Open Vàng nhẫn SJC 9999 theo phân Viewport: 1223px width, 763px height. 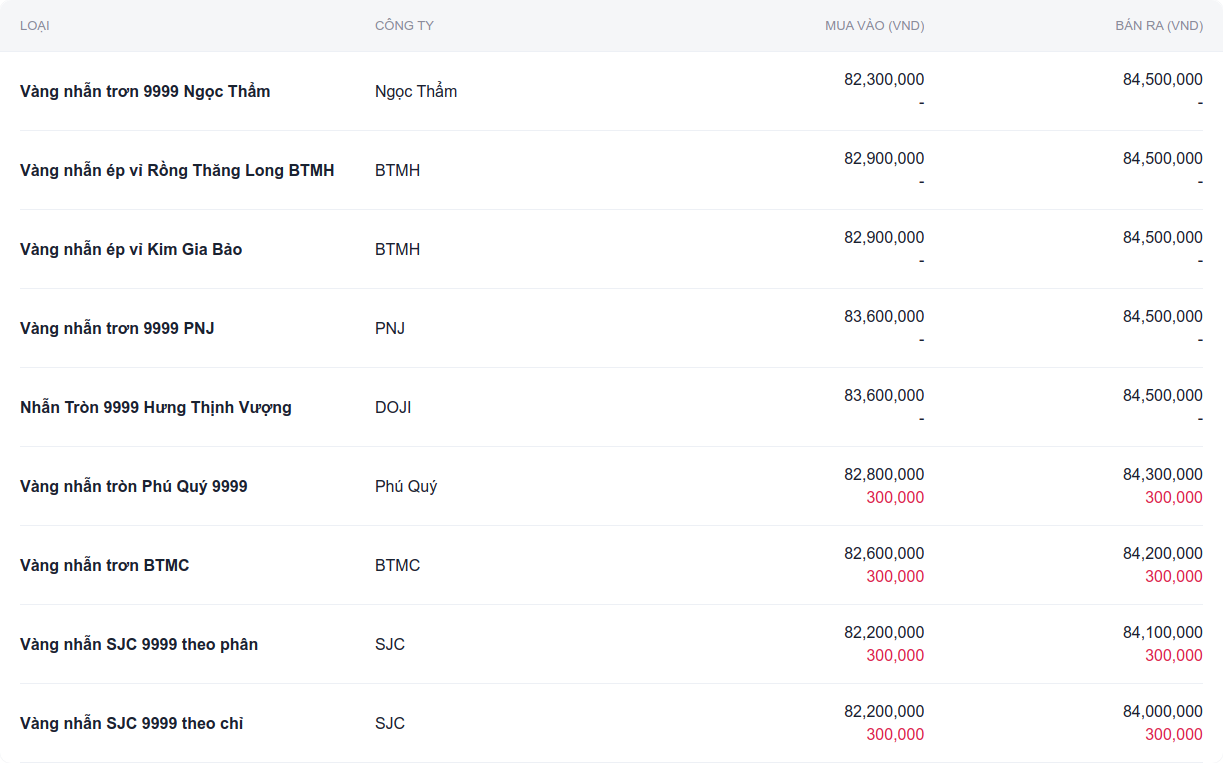(139, 645)
